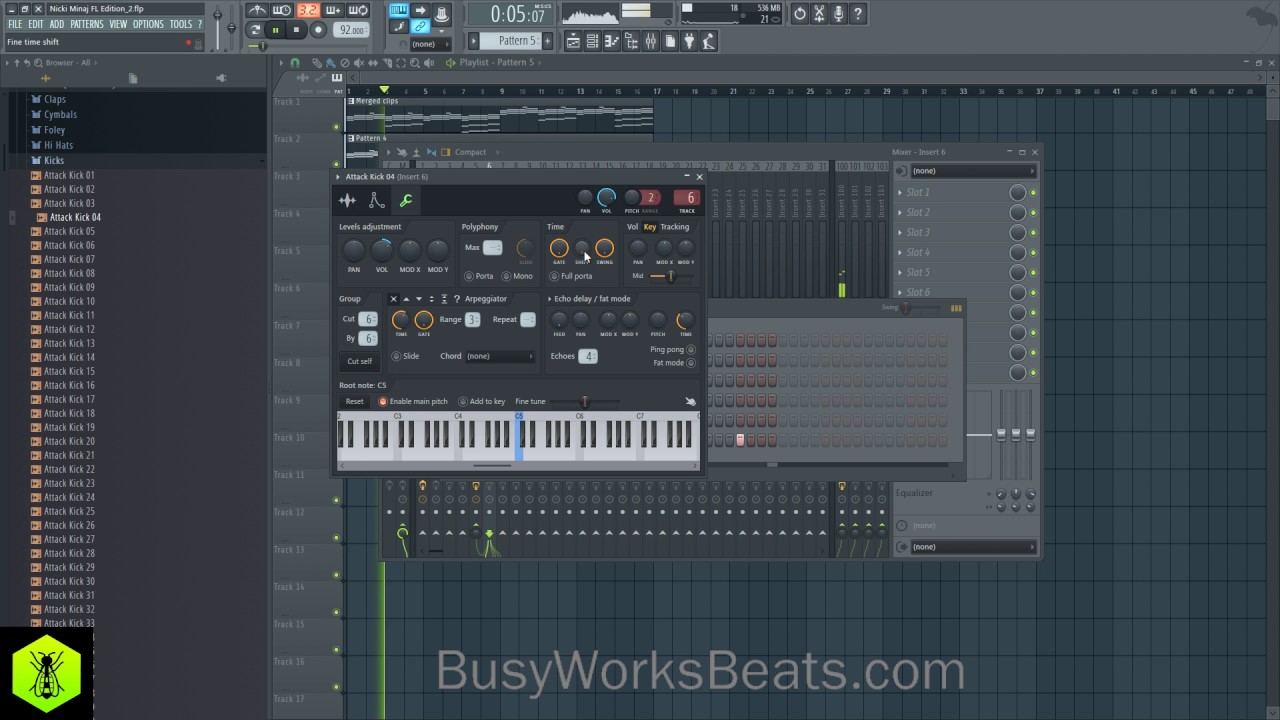Open Attack Kick 04 window menu arrow
Screen dimensions: 1280x720
coord(339,177)
